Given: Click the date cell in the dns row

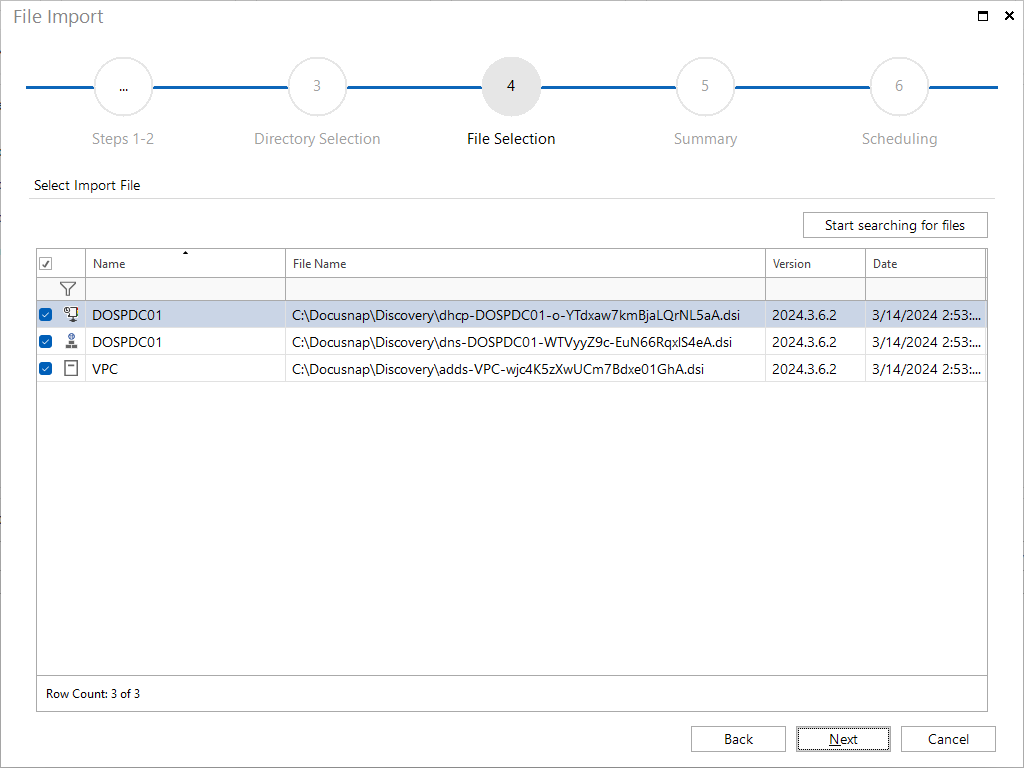Looking at the screenshot, I should click(925, 342).
